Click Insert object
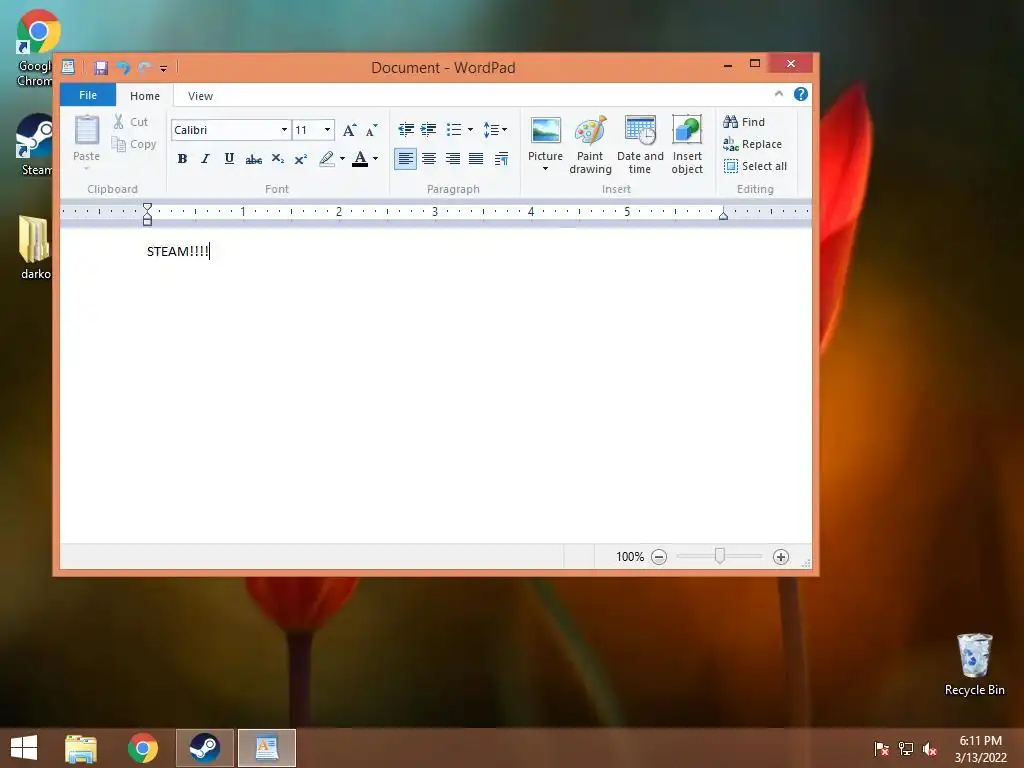The width and height of the screenshot is (1024, 768). click(687, 144)
